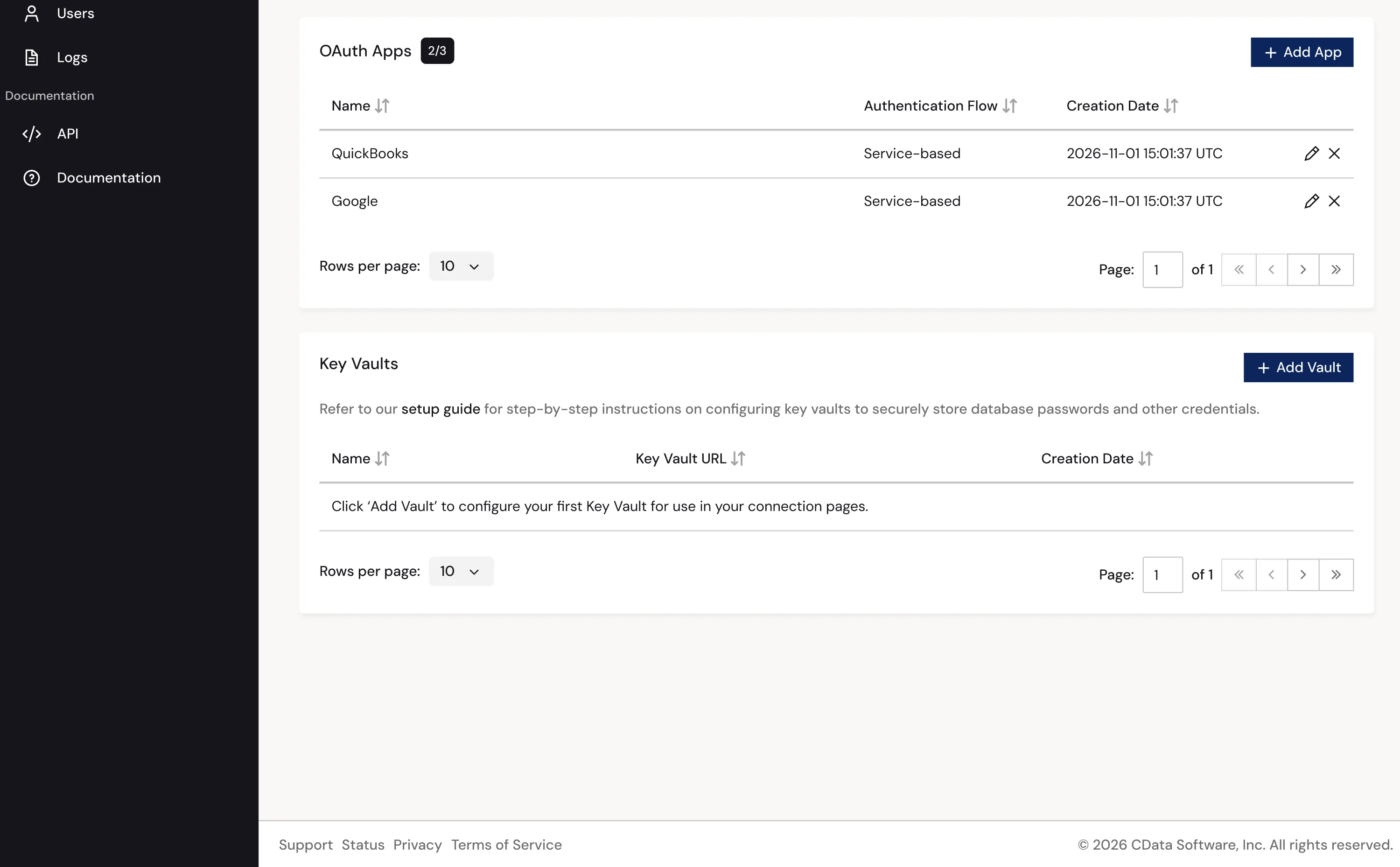Go to previous page of Key Vaults
The width and height of the screenshot is (1400, 867).
[1271, 574]
